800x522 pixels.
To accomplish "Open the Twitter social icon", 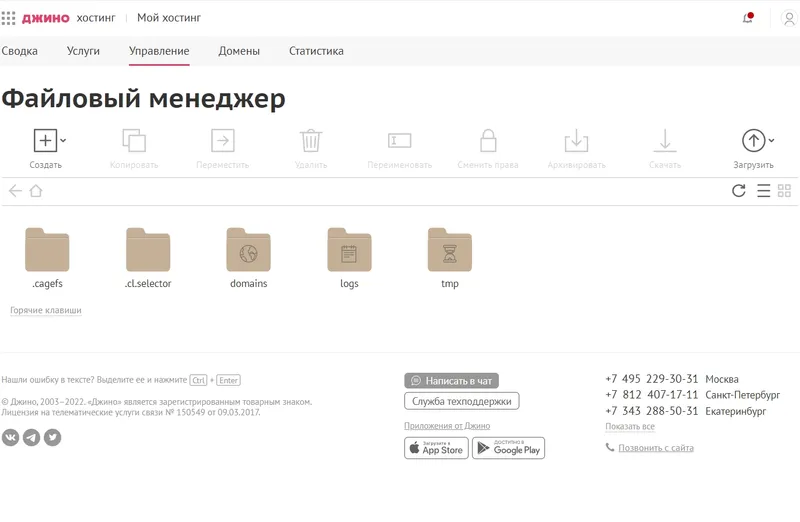I will point(52,437).
